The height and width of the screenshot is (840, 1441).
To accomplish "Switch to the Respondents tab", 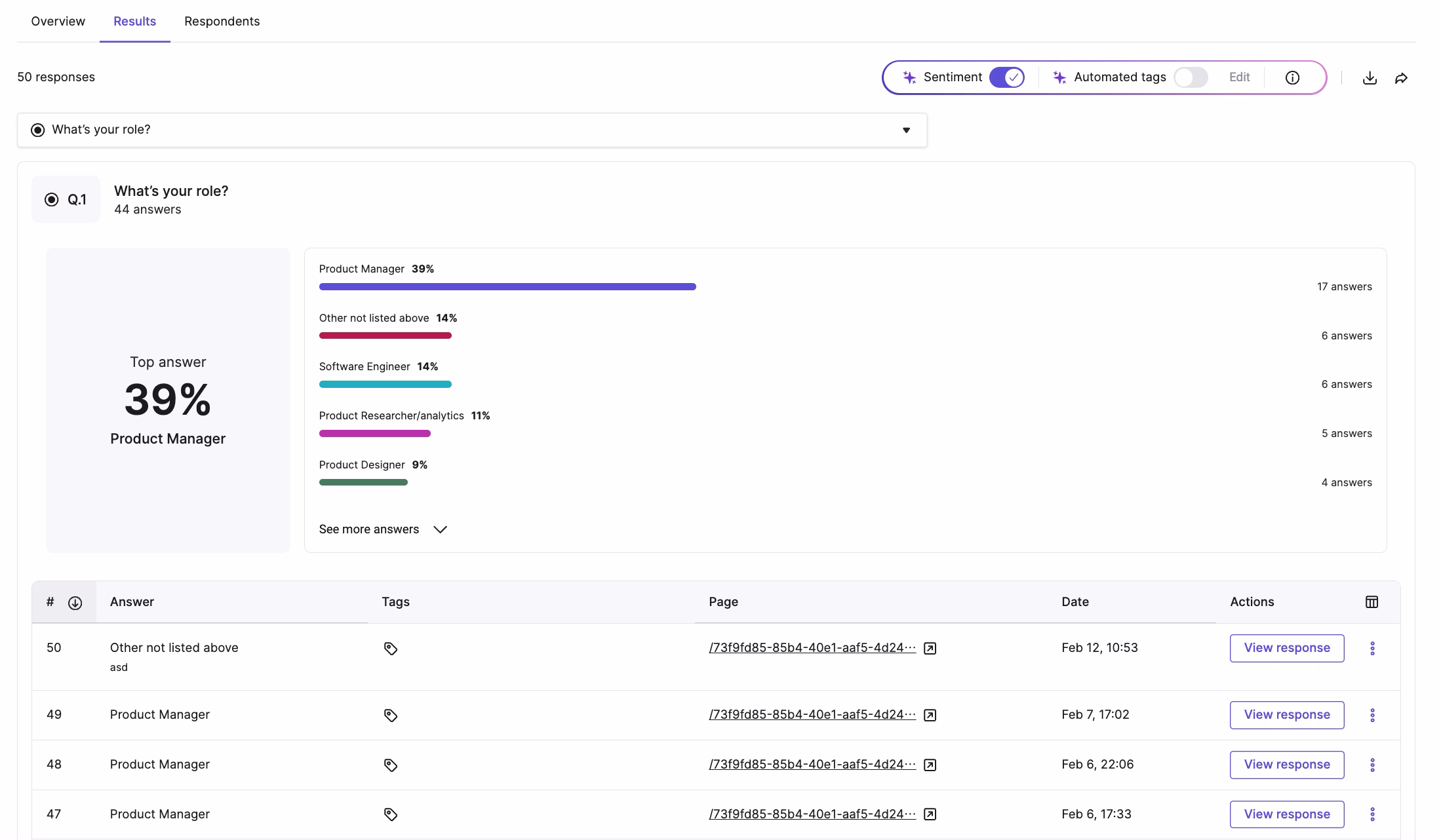I will (222, 21).
